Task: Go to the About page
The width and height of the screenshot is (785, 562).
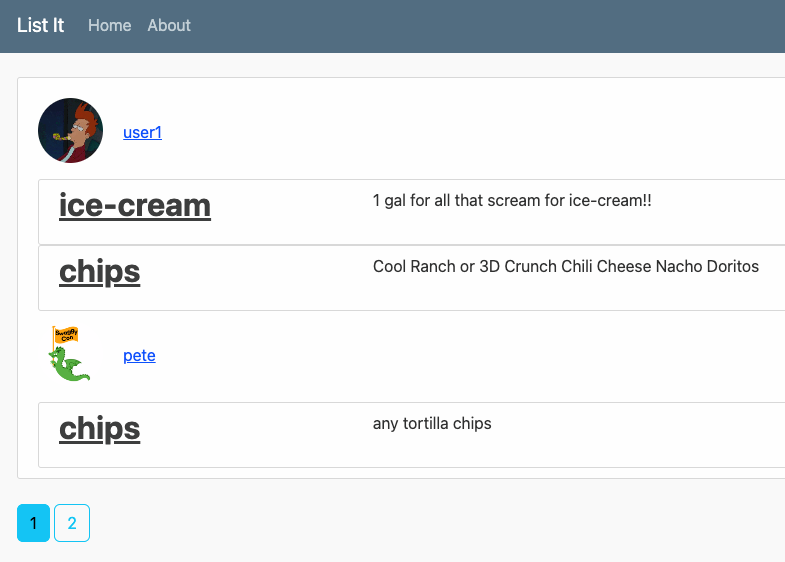Action: tap(169, 26)
